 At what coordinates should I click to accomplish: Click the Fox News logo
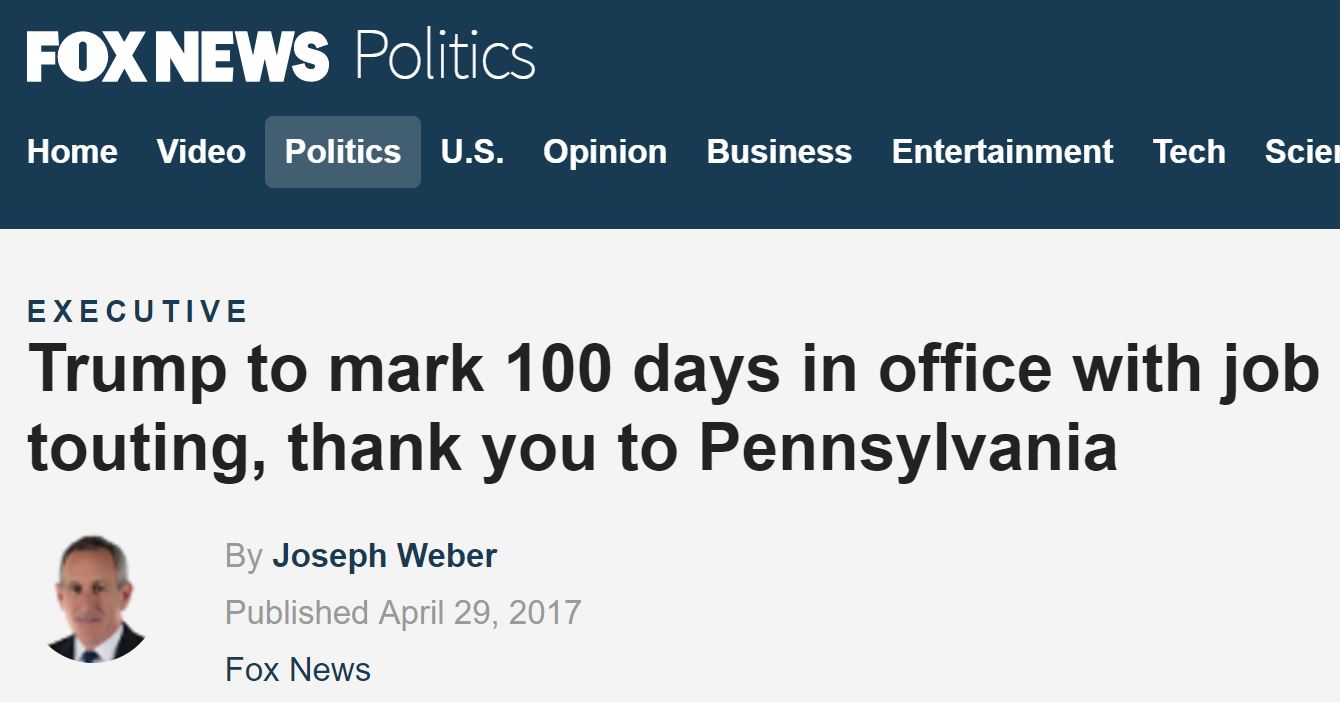[178, 57]
